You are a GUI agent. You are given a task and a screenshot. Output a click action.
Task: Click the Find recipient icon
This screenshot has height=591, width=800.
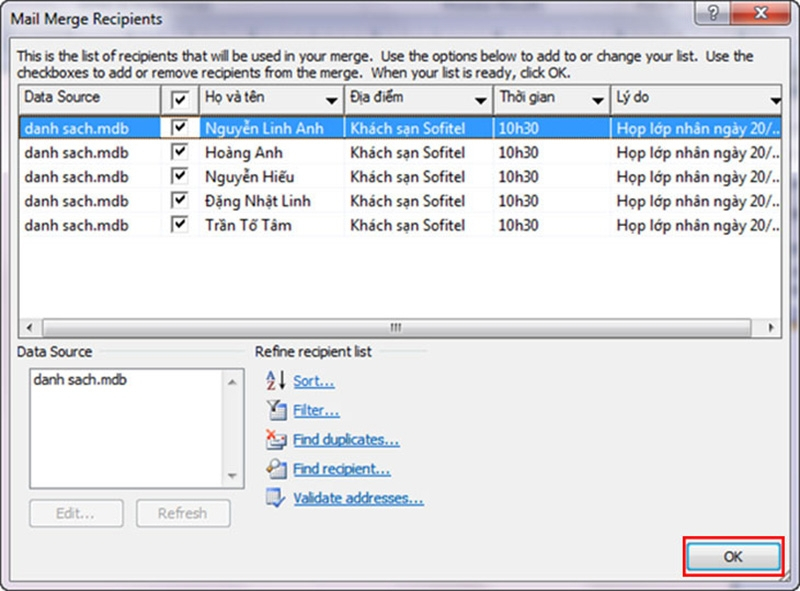(275, 469)
